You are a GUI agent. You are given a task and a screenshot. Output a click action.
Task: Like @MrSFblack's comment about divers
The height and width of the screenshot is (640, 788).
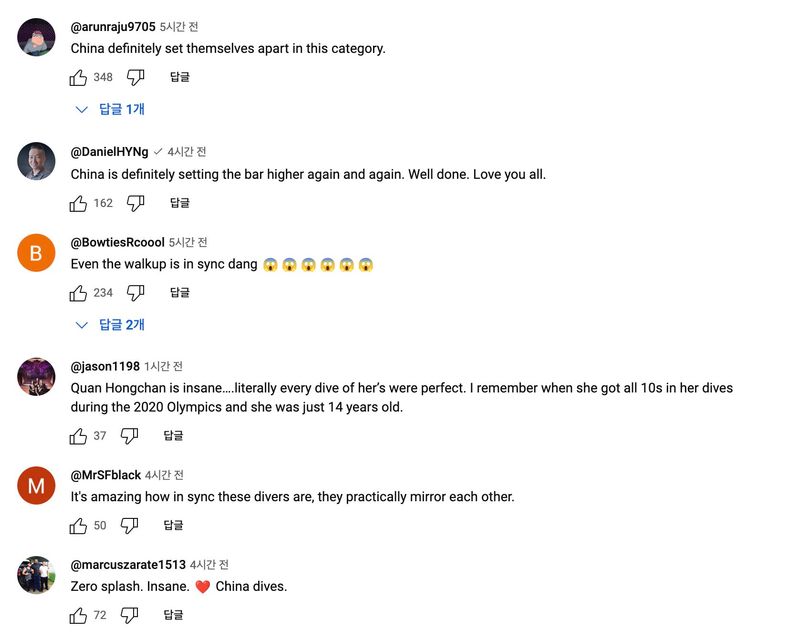pos(79,526)
